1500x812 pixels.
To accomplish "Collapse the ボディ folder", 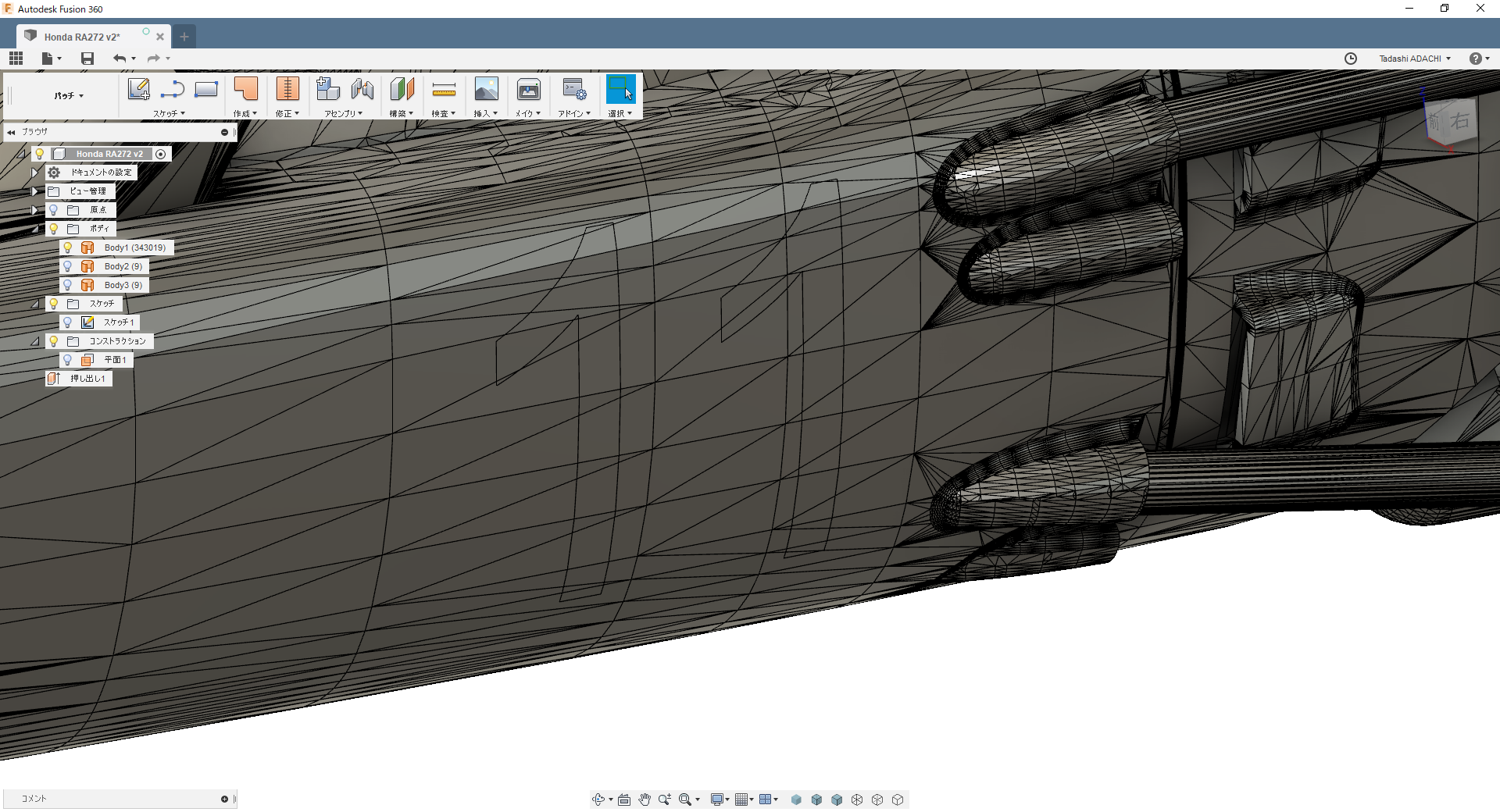I will point(35,229).
